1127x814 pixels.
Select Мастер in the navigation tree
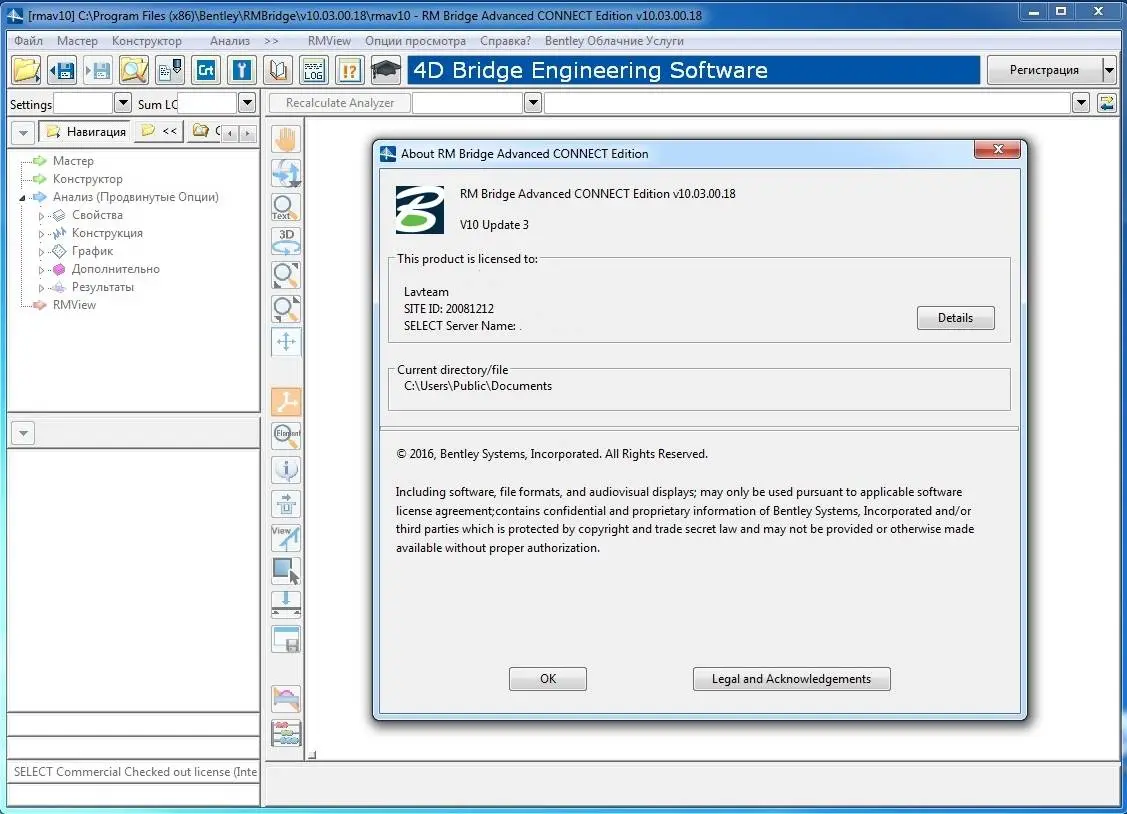tap(73, 161)
